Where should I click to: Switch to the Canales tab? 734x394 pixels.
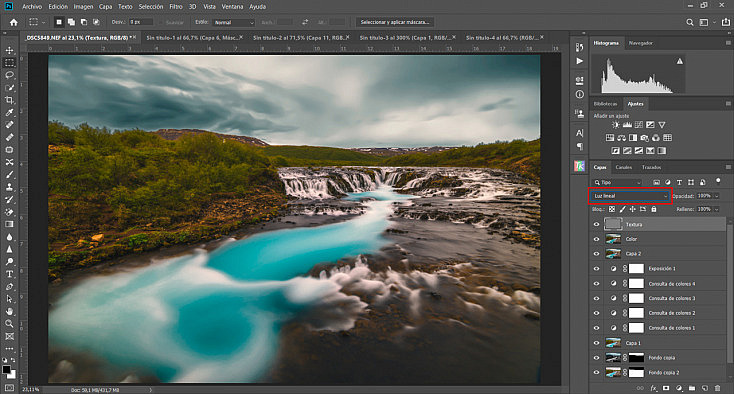point(624,167)
